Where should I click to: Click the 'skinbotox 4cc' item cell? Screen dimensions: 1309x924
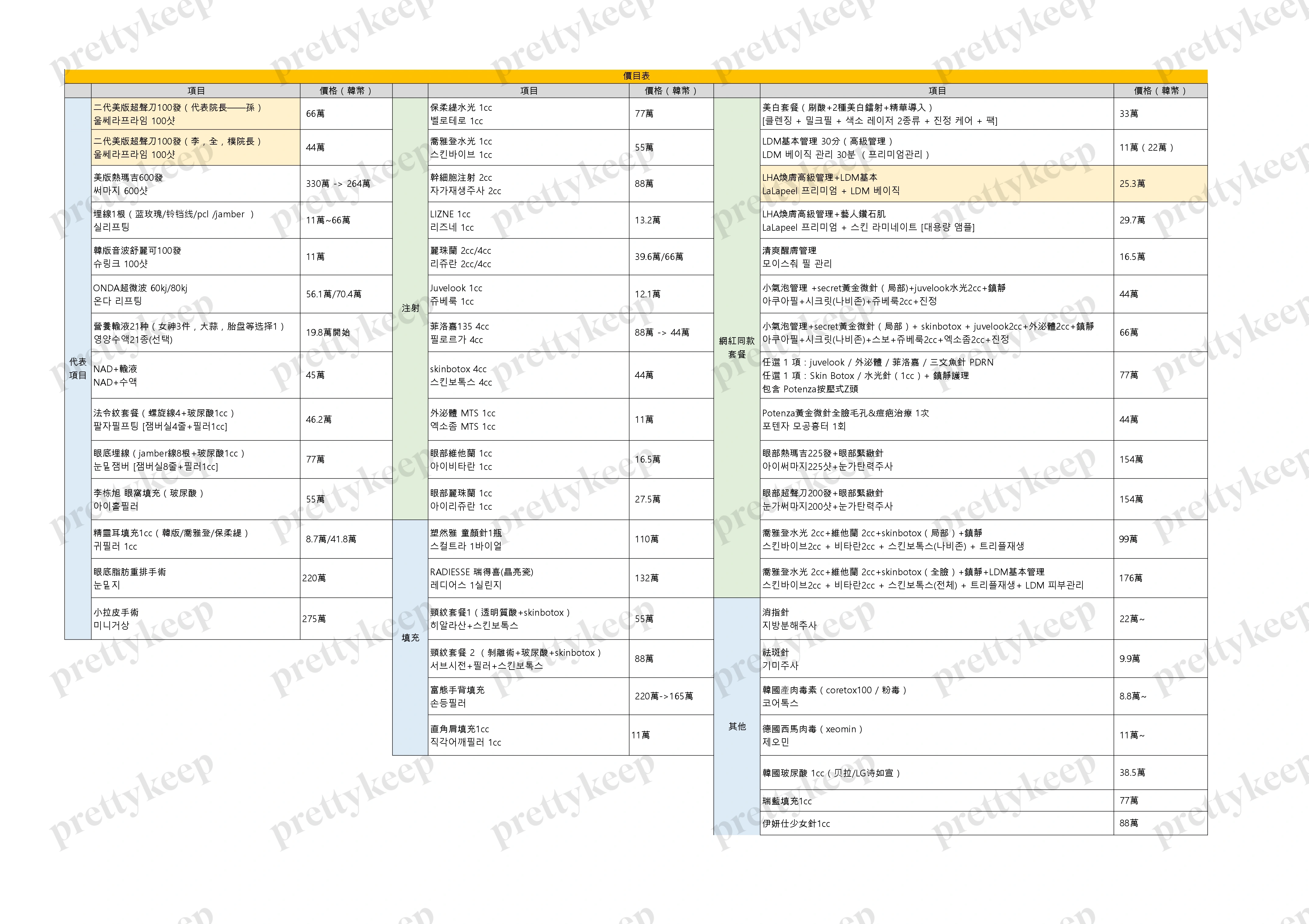point(529,375)
